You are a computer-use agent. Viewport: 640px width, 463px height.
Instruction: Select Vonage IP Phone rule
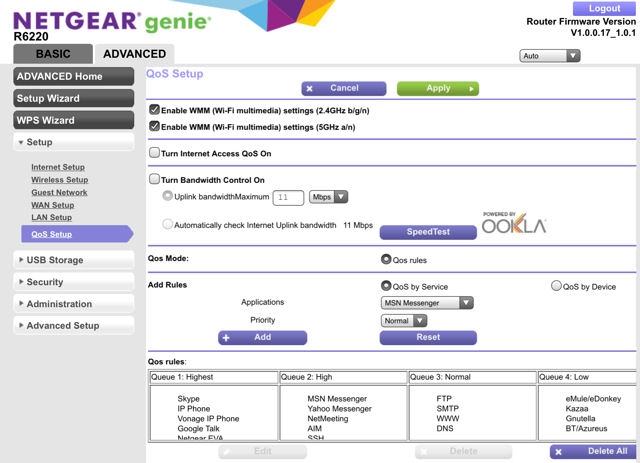[x=208, y=418]
